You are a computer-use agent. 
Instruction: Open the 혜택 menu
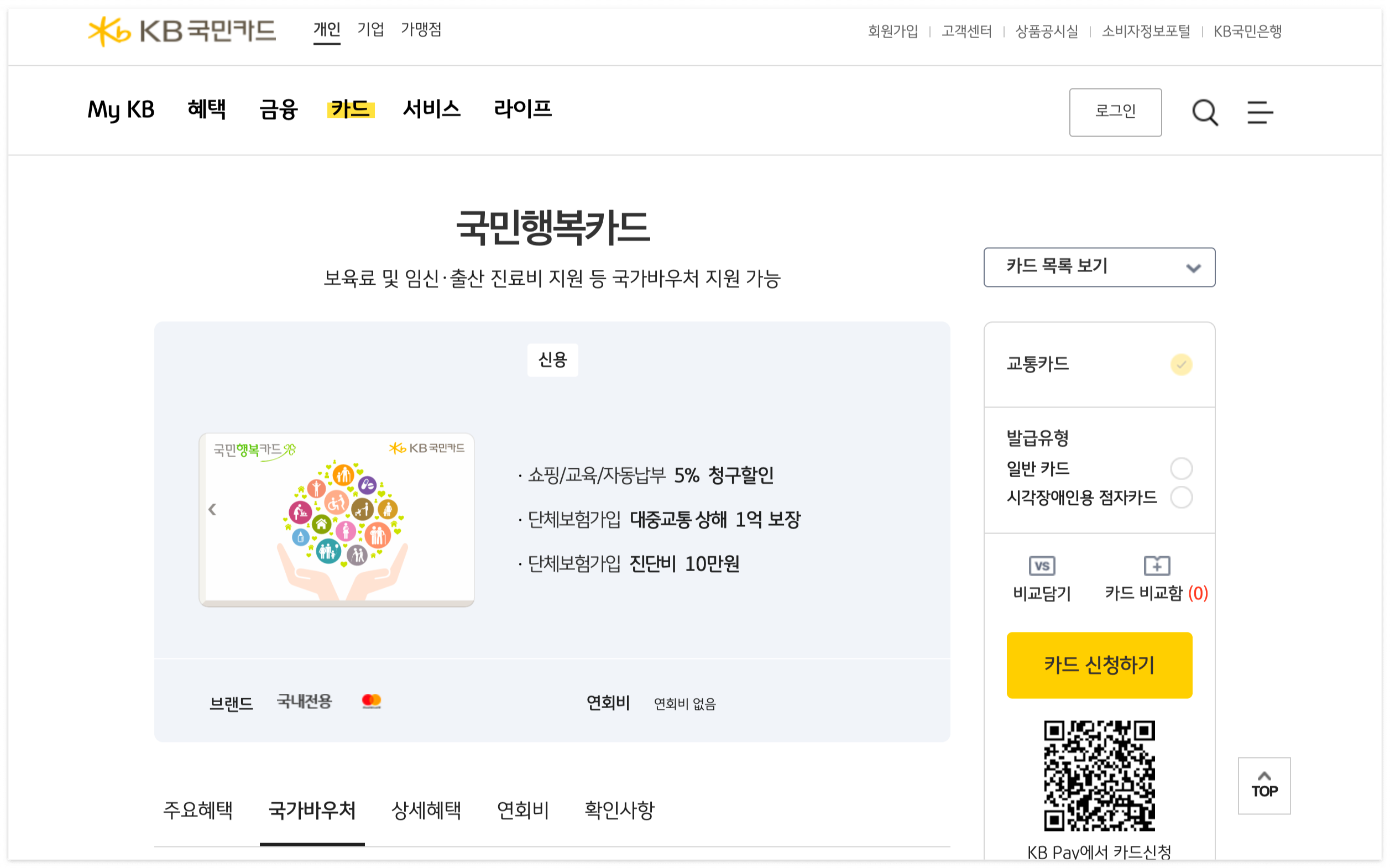207,109
